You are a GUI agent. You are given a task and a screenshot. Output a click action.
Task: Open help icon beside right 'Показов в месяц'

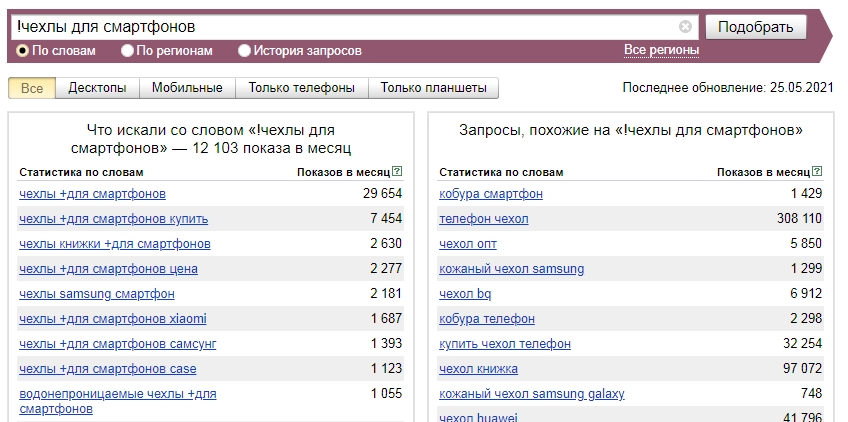817,172
